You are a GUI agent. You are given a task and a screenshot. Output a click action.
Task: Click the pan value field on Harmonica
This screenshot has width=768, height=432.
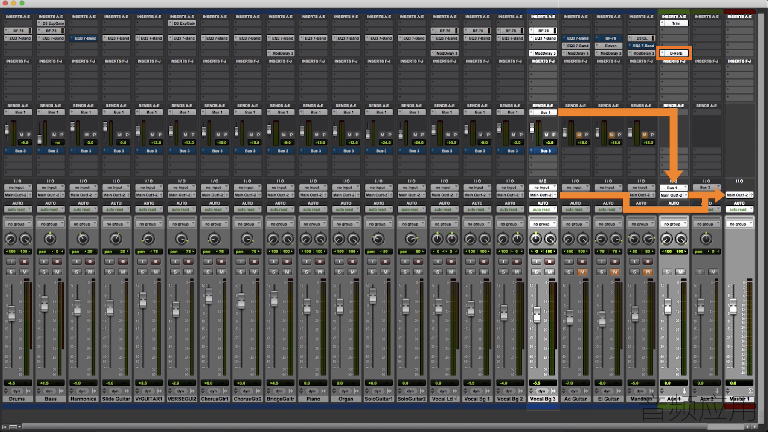point(83,251)
